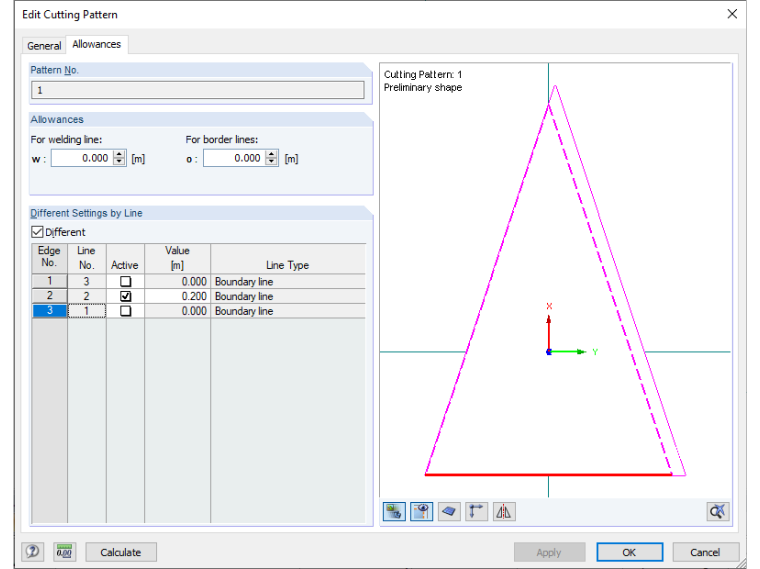This screenshot has width=760, height=569.
Task: Click Boundary line type of edge 2
Action: click(x=287, y=296)
